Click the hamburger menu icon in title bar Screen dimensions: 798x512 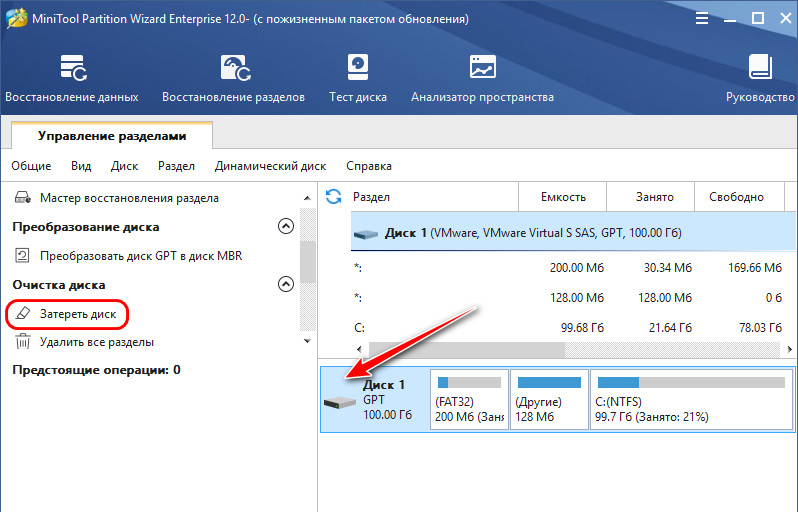tap(702, 19)
